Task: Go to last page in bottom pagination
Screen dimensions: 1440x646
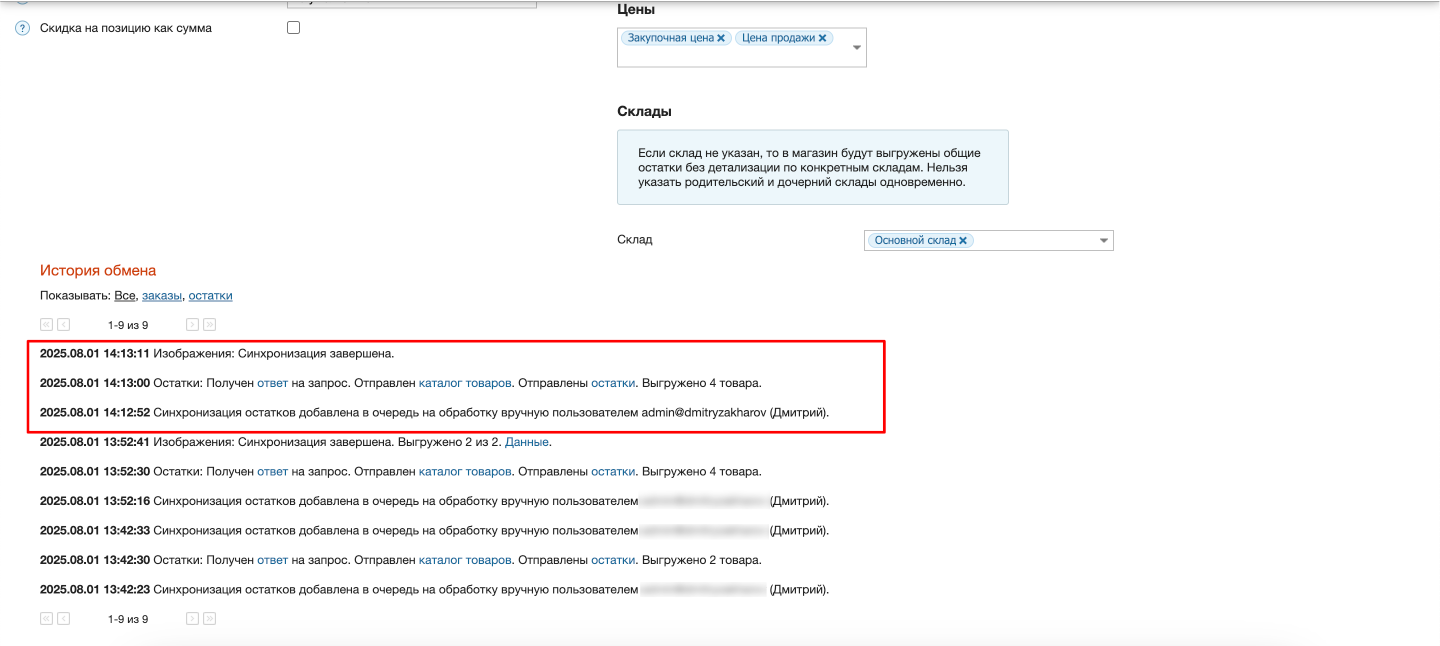Action: 209,619
